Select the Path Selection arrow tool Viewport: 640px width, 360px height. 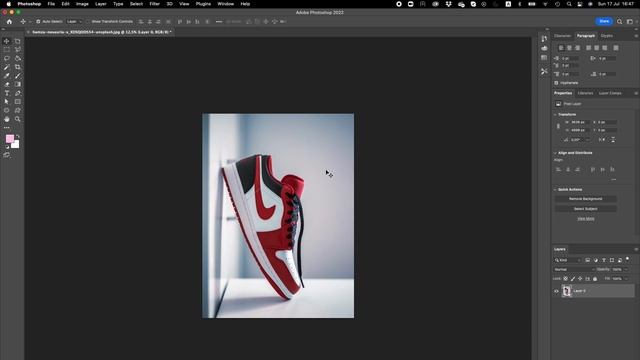coord(7,102)
